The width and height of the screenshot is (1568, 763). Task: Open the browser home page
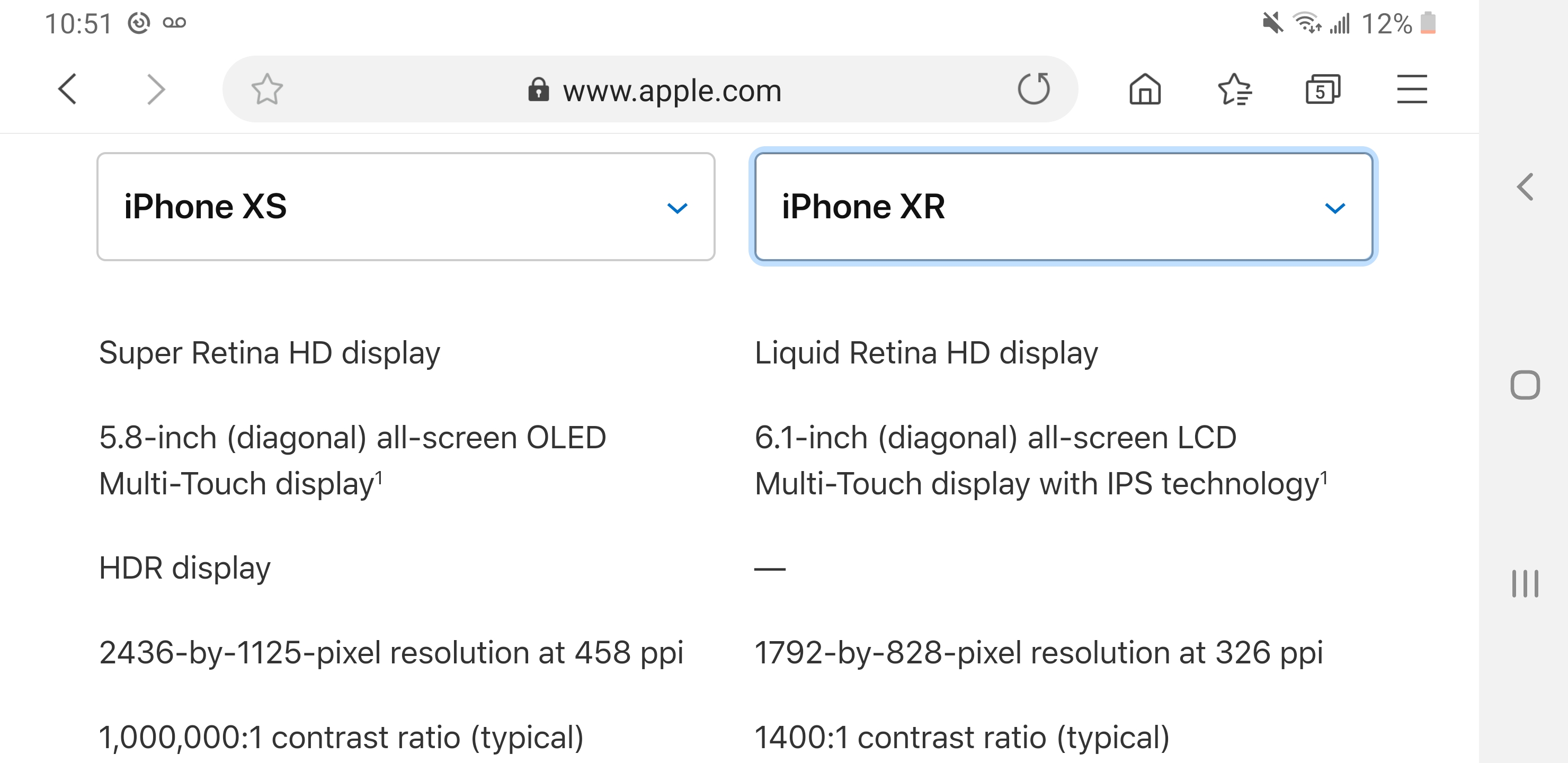point(1145,90)
